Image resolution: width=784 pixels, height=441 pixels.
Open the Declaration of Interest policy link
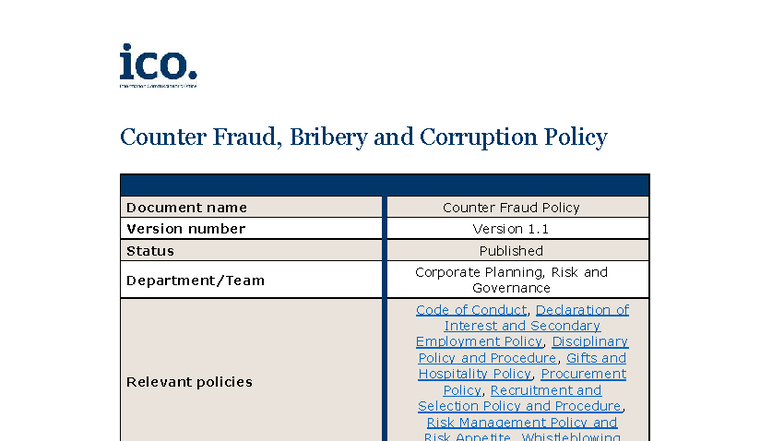pyautogui.click(x=581, y=310)
